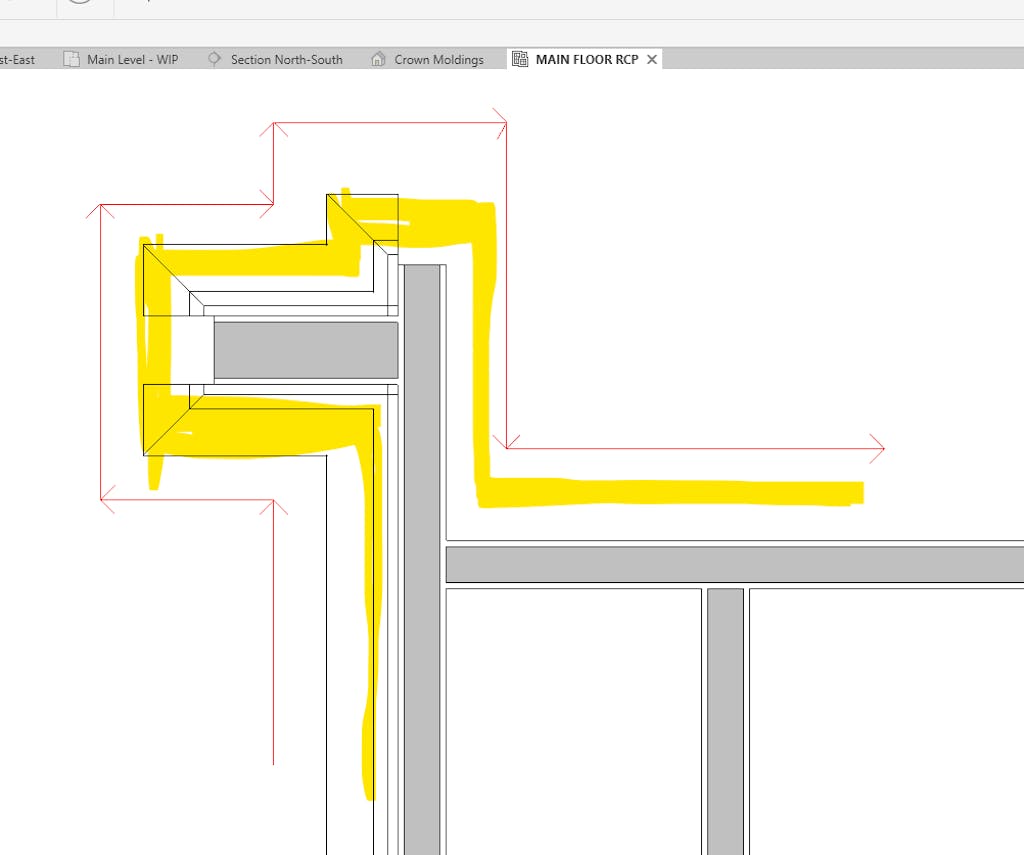Click inside the large bottom center room

click(572, 720)
